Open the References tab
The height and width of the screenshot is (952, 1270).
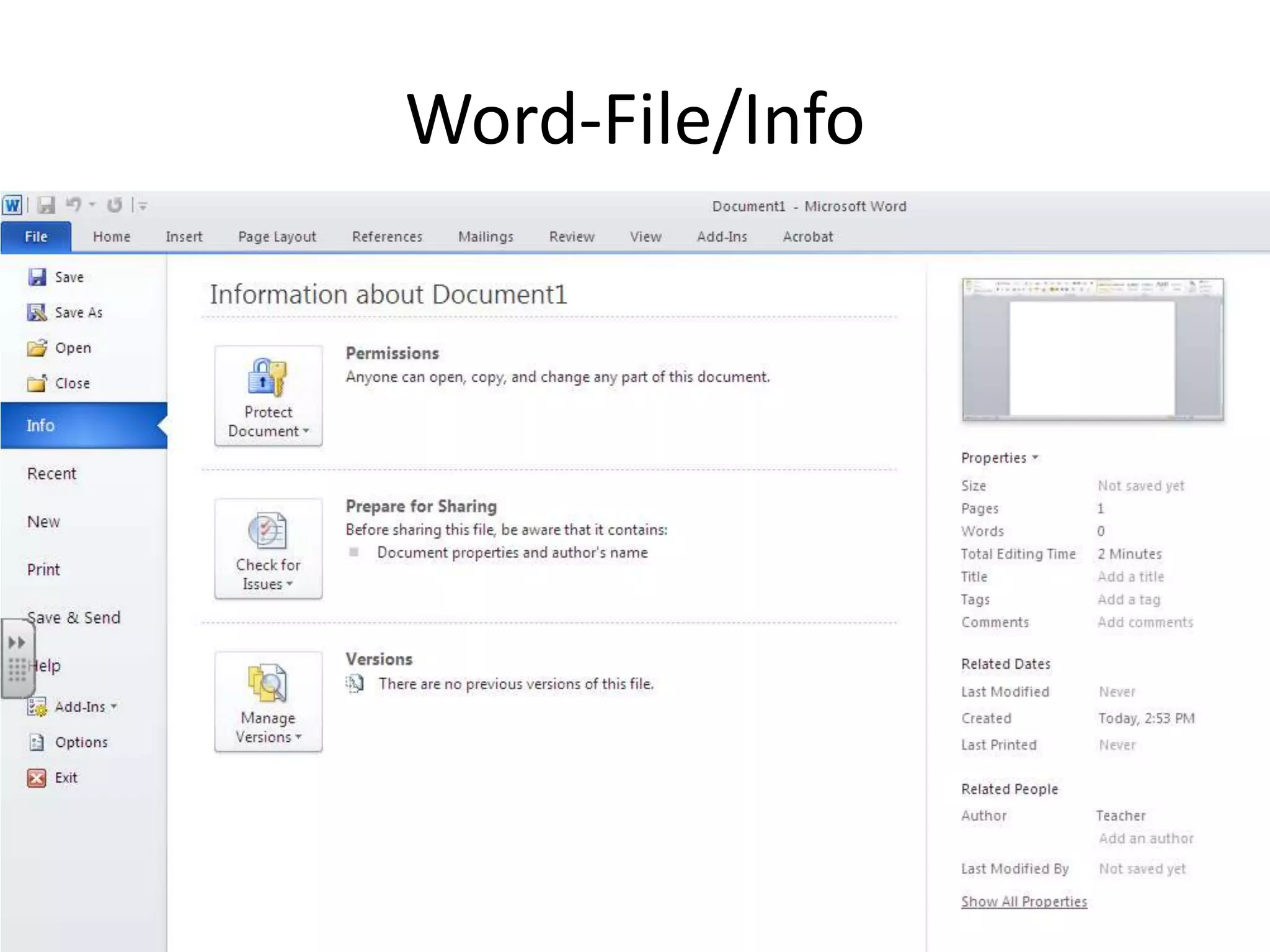click(387, 237)
